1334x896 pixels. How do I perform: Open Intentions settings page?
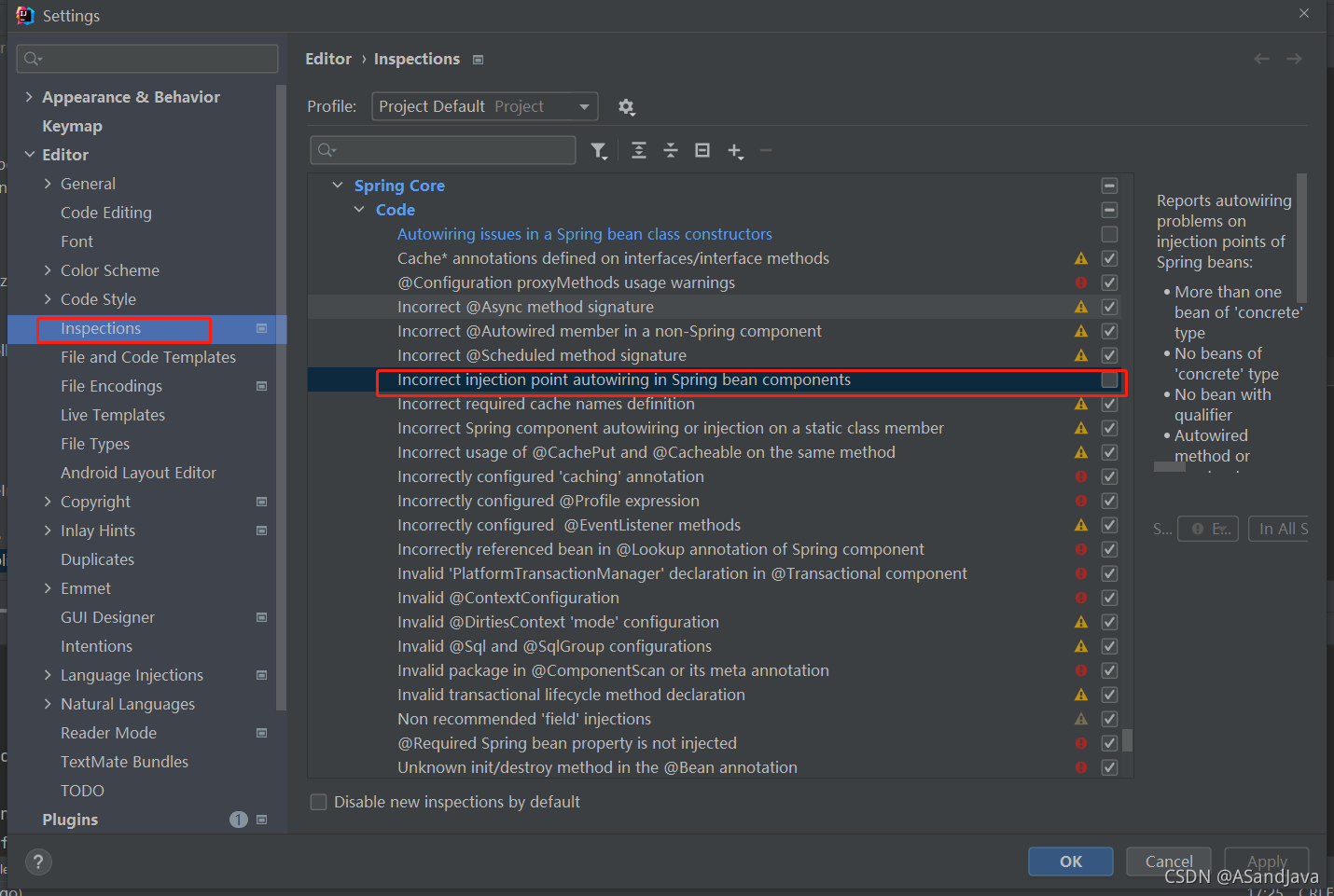(x=96, y=646)
